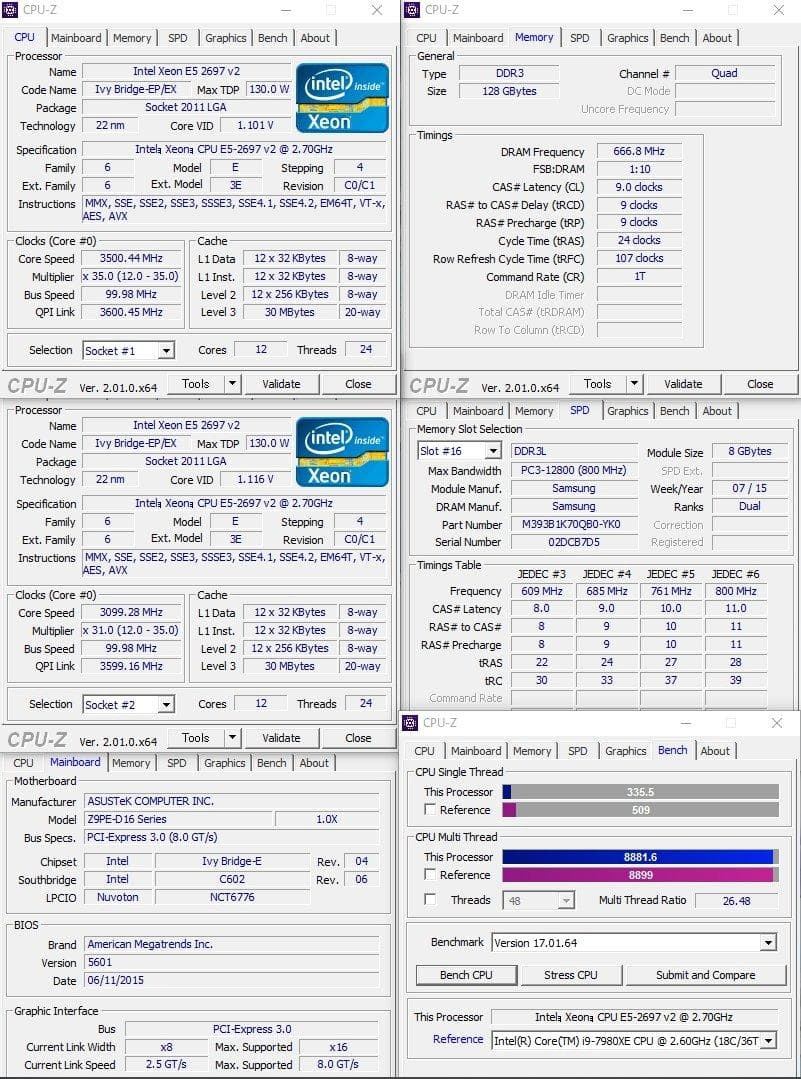Click Submit and Compare
The image size is (801, 1079).
[705, 975]
